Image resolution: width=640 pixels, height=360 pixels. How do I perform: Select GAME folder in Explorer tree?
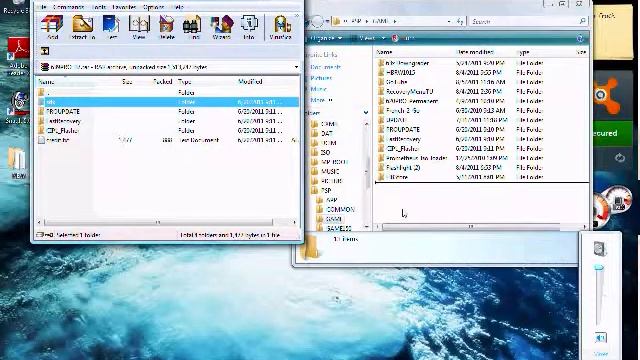coord(333,219)
